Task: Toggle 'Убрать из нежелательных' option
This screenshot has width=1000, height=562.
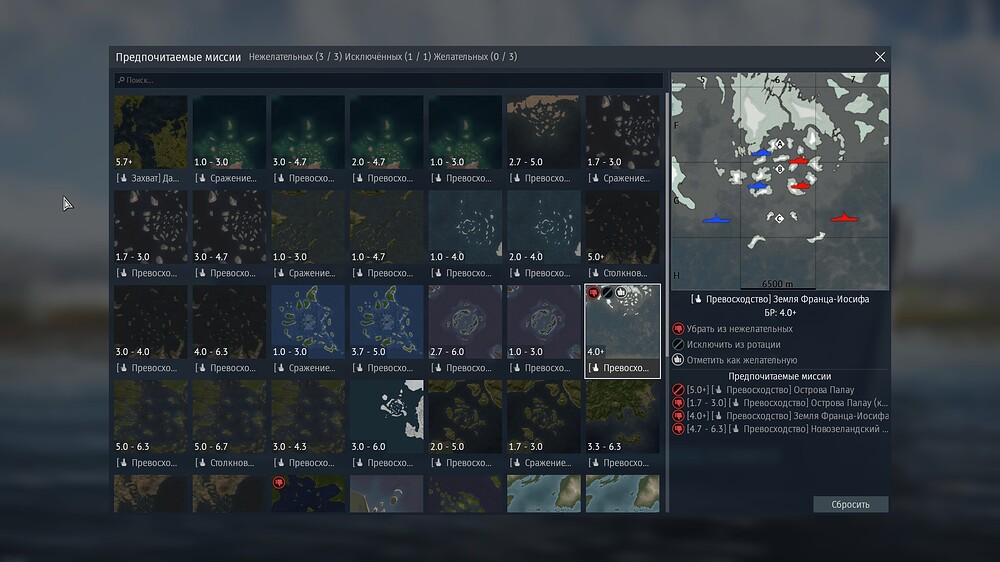Action: [x=739, y=328]
